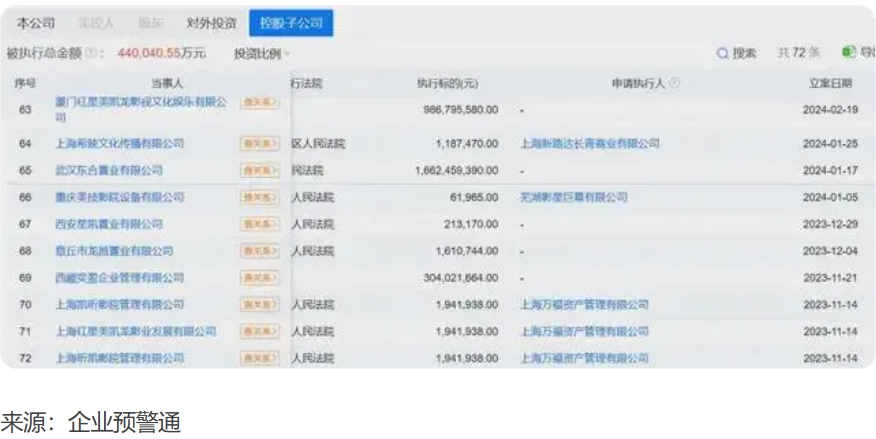Switch to the 本公司 tab
Viewport: 876px width, 439px height.
tap(36, 23)
